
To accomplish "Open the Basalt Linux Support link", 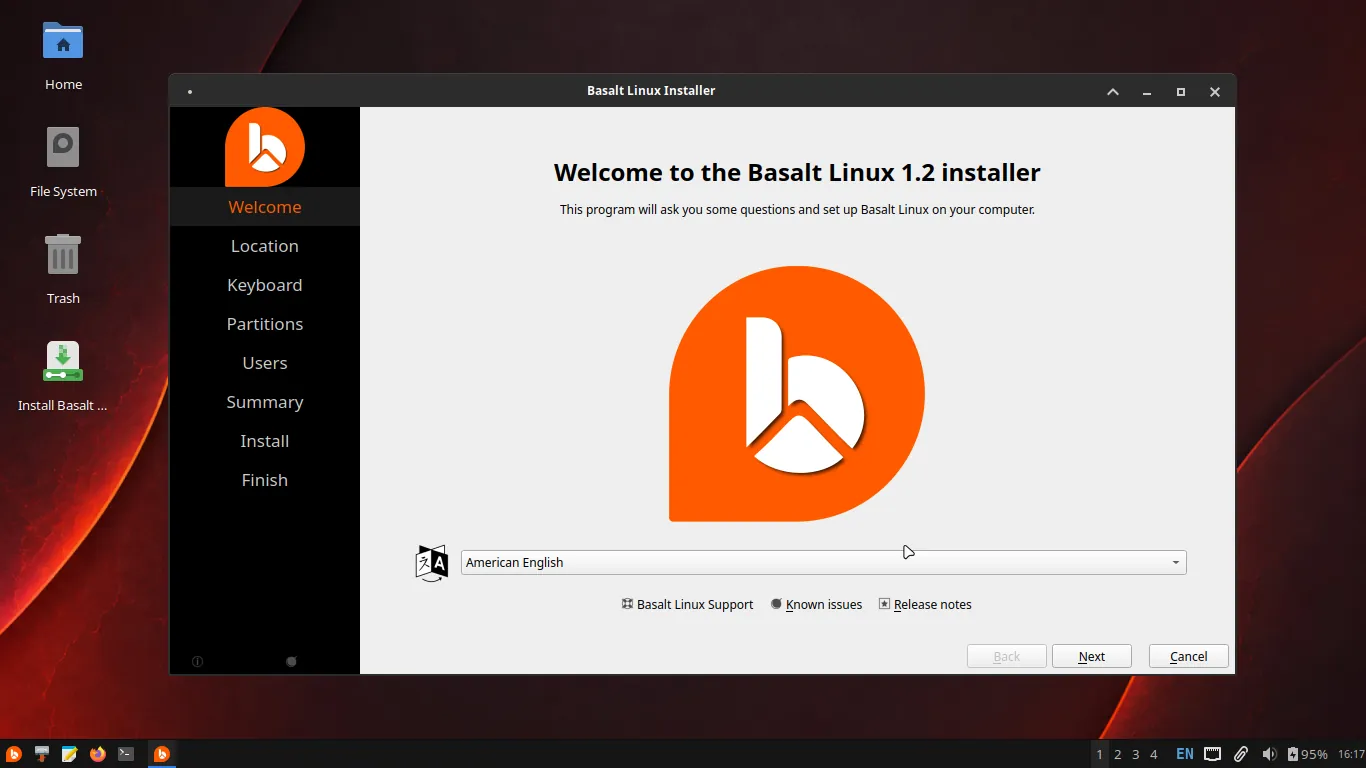I will 687,604.
